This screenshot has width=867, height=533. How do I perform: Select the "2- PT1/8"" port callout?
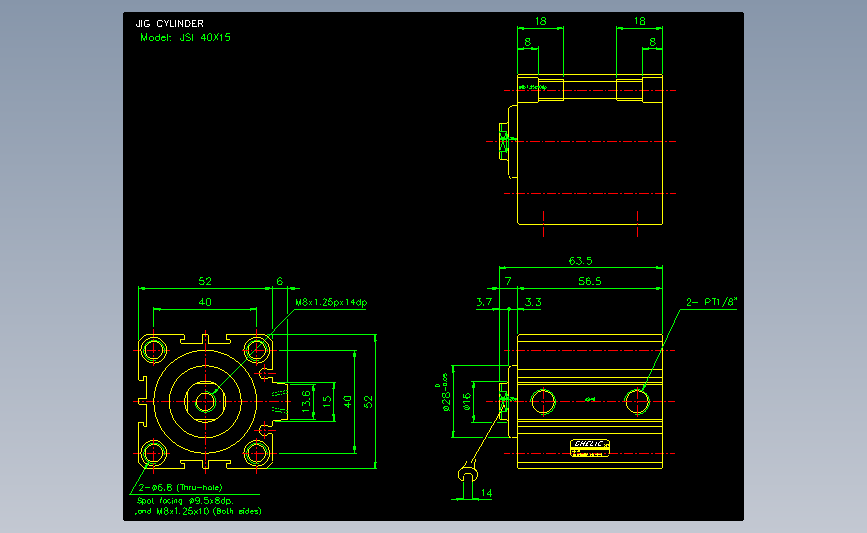coord(712,302)
